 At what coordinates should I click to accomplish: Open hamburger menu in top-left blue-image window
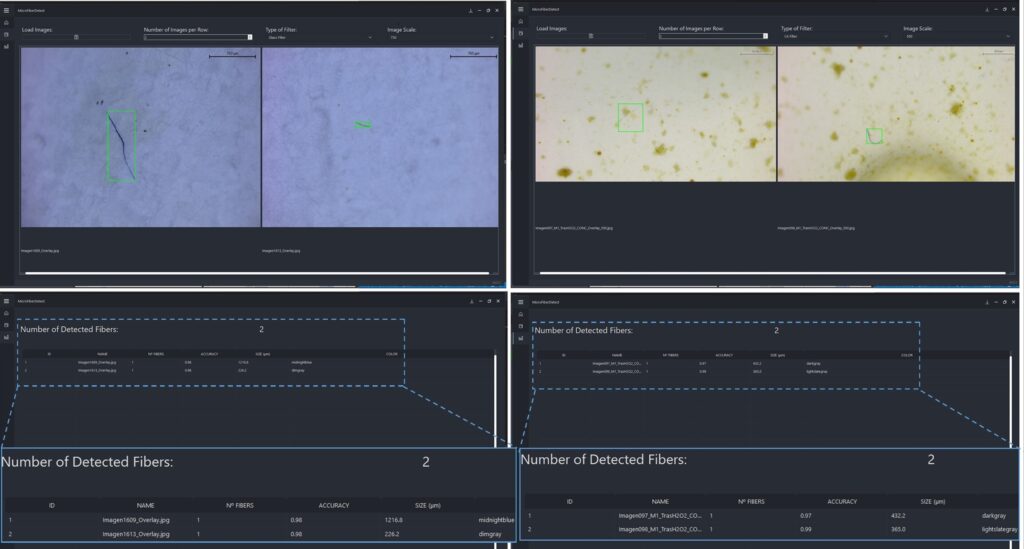point(6,9)
